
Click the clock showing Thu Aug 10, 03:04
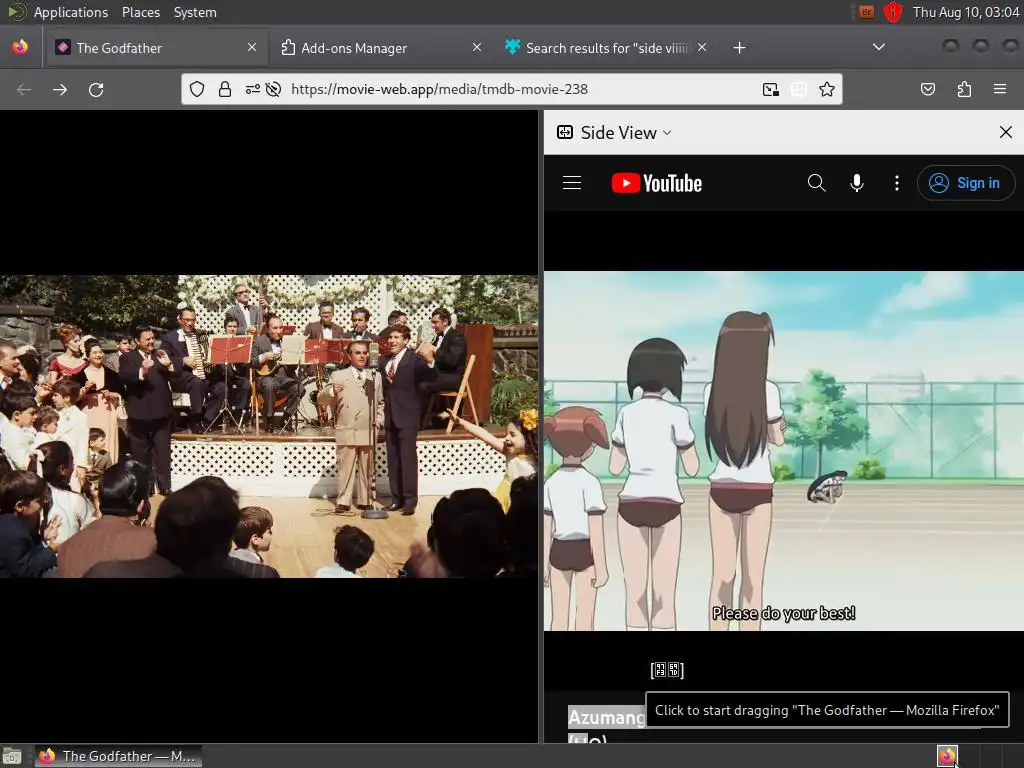point(966,12)
